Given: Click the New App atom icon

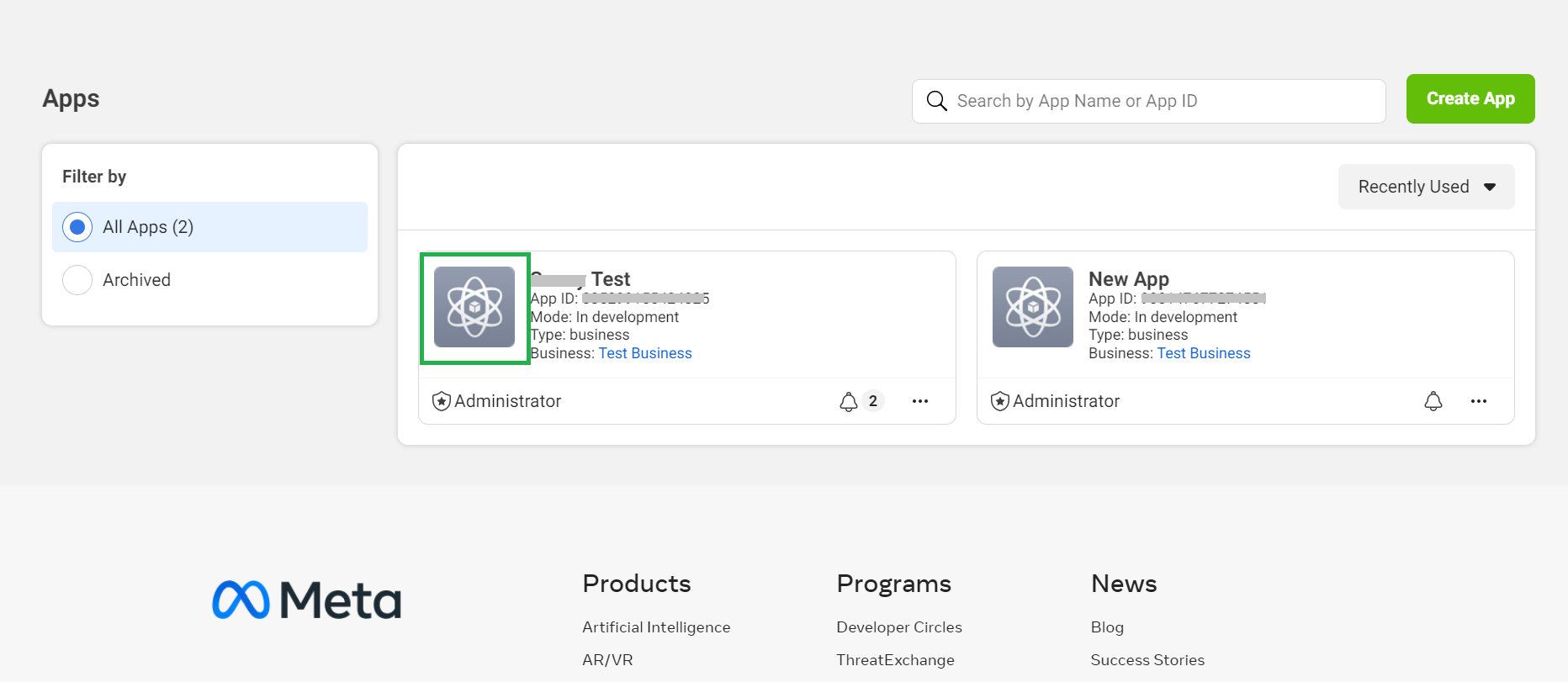Looking at the screenshot, I should [1032, 307].
